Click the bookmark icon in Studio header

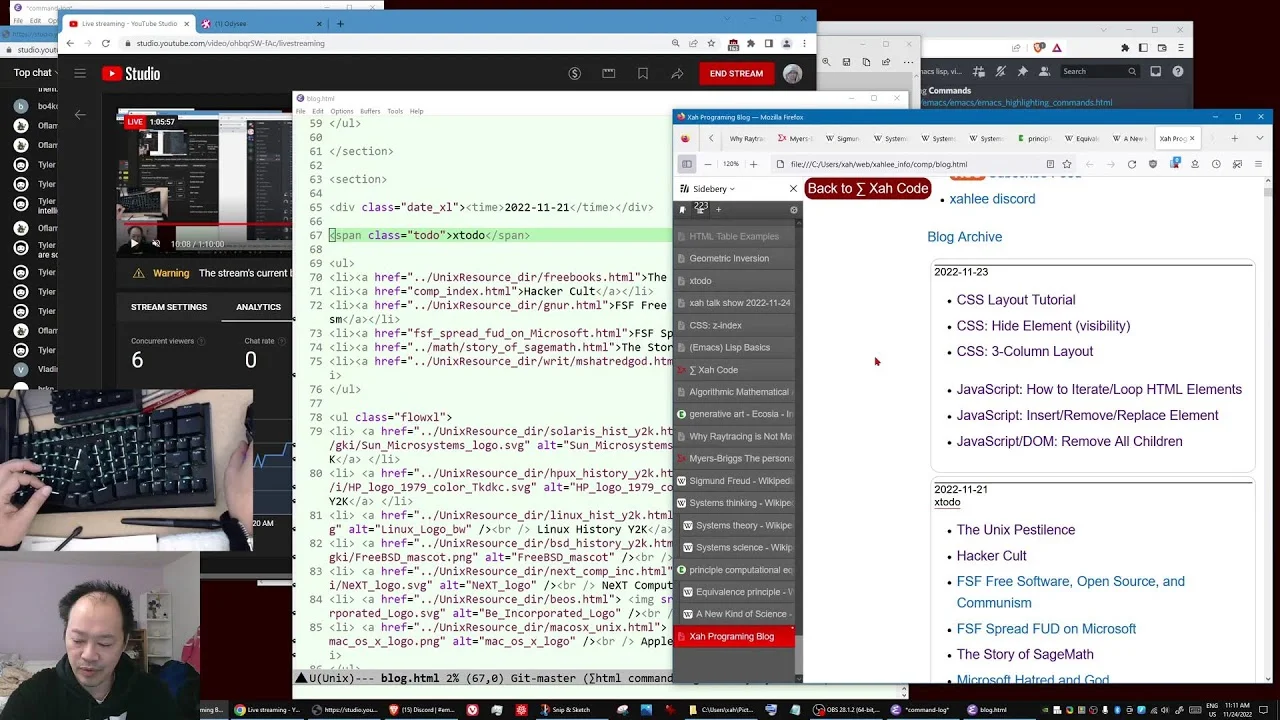tap(642, 73)
